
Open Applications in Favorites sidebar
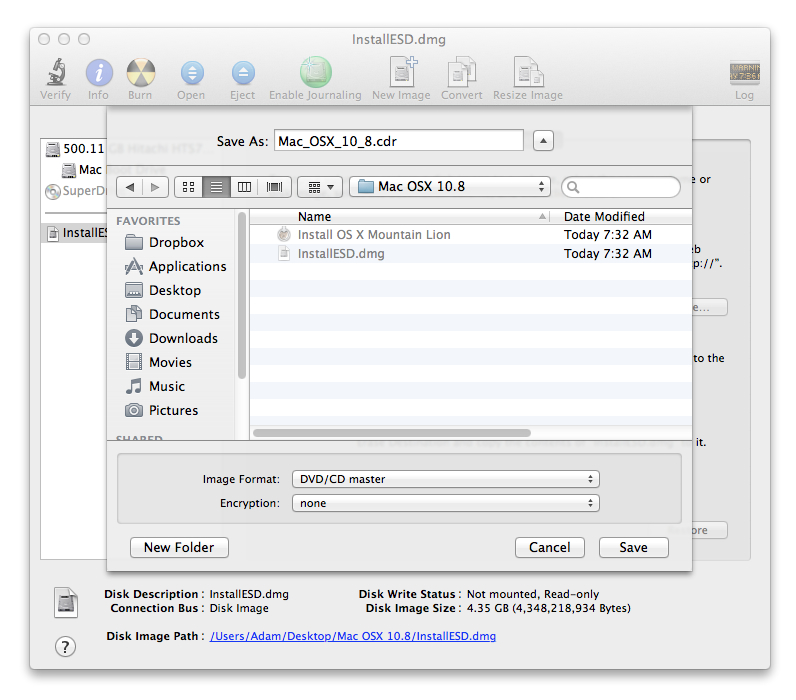click(175, 266)
